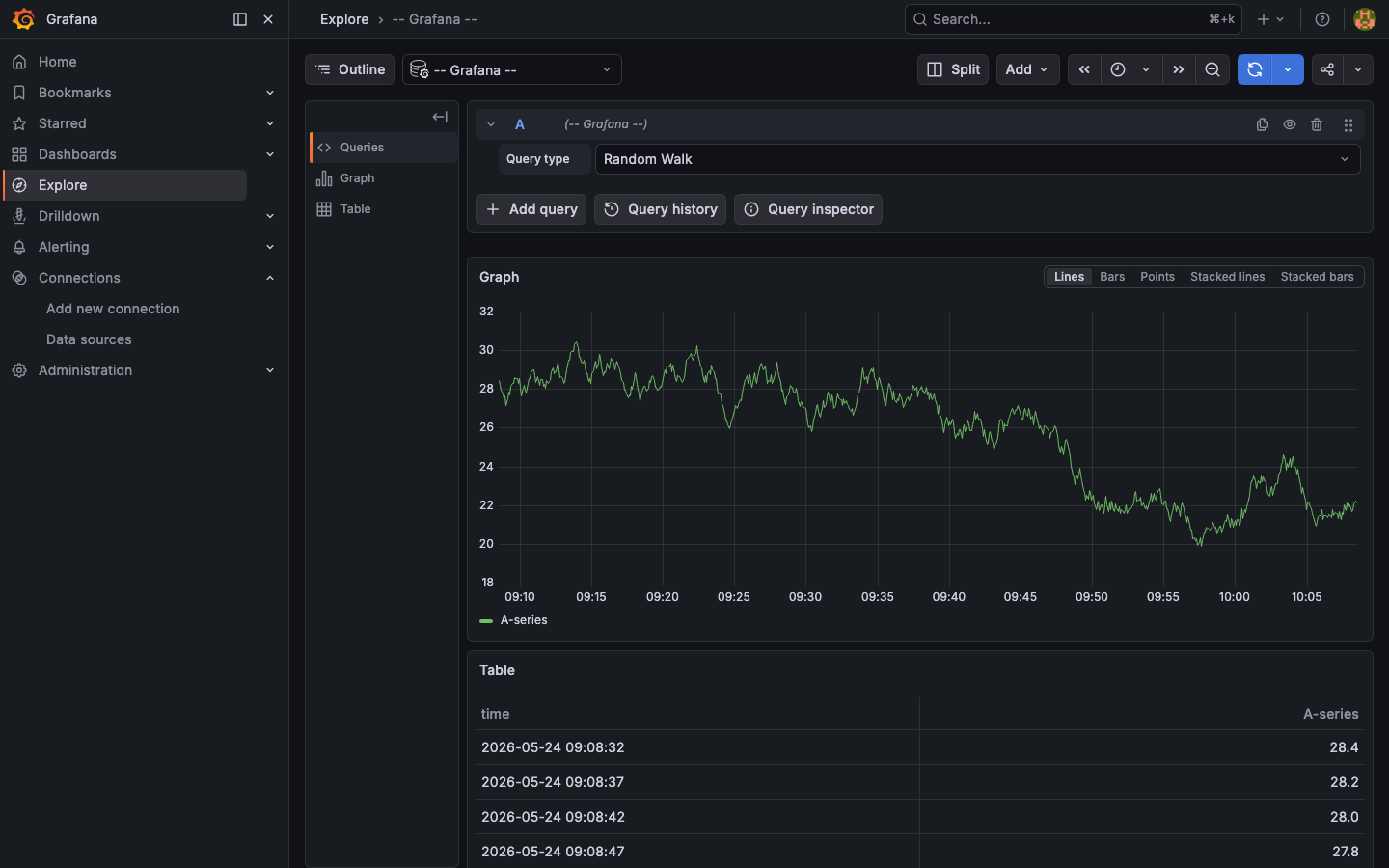Expand the Dashboards chevron
Viewport: 1389px width, 868px height.
(x=270, y=154)
